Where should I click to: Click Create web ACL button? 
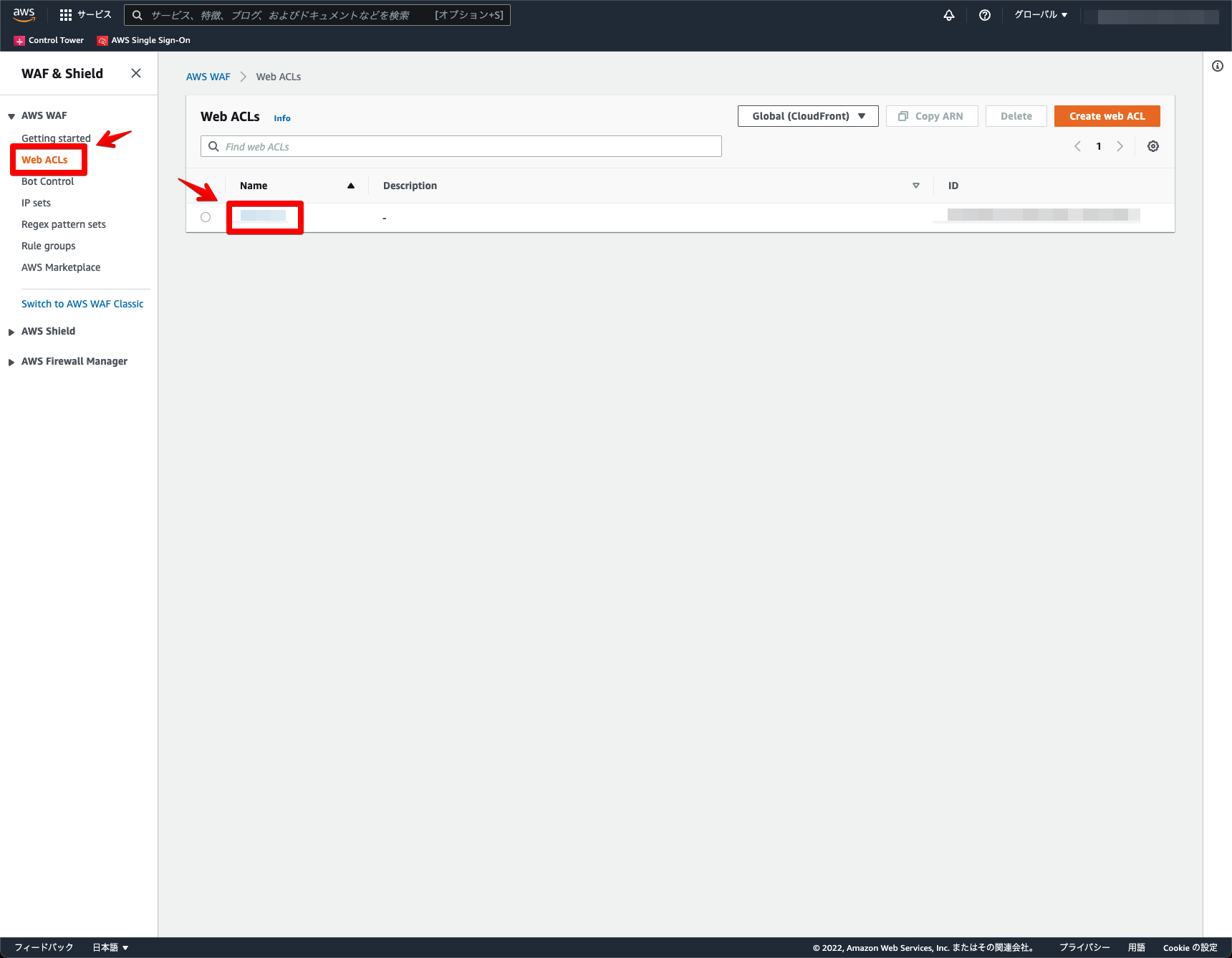tap(1107, 116)
